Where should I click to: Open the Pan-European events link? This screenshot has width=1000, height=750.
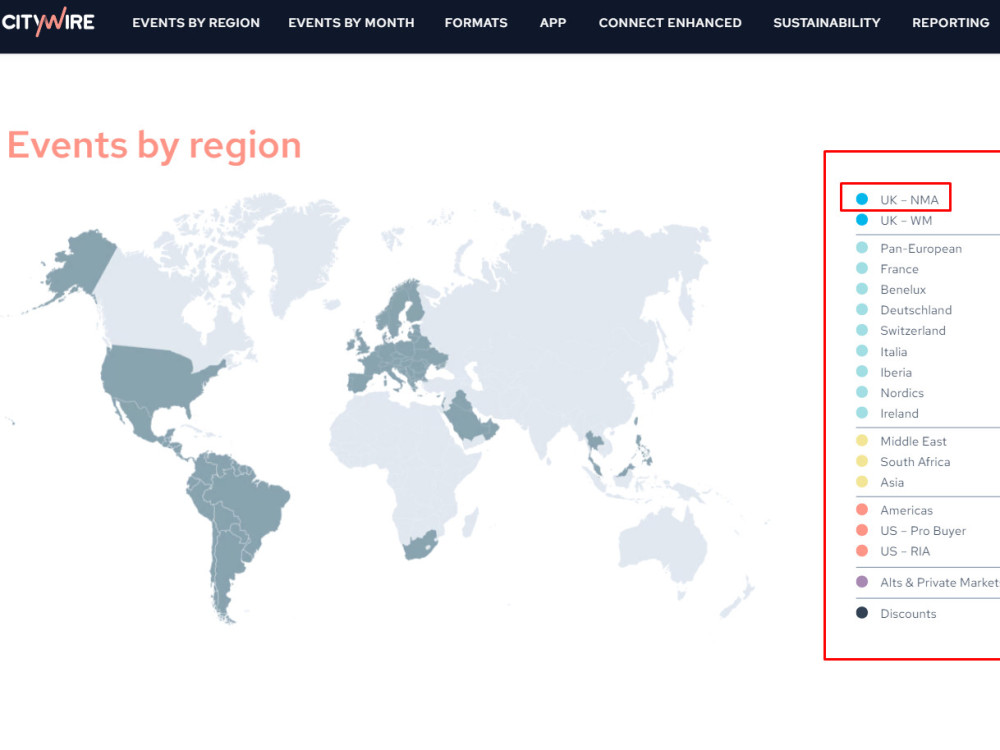tap(921, 249)
